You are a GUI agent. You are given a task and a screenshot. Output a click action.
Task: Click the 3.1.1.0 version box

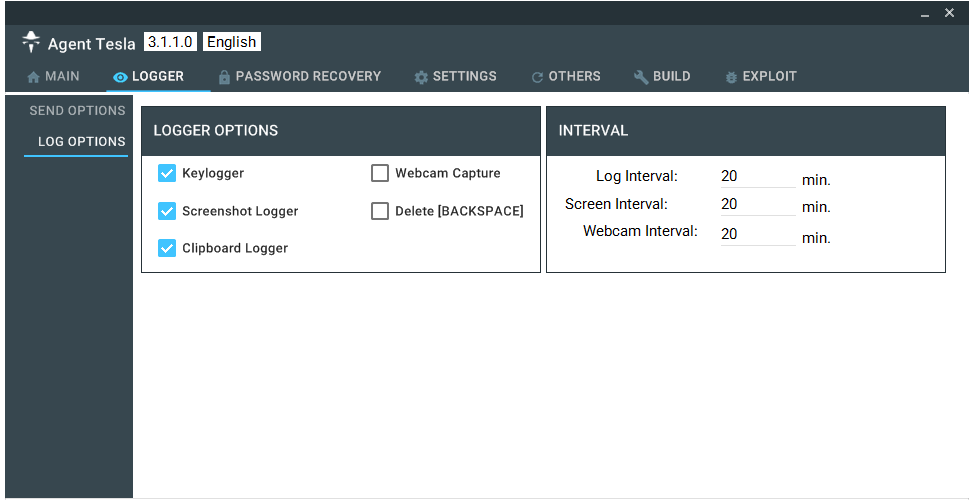(x=171, y=42)
